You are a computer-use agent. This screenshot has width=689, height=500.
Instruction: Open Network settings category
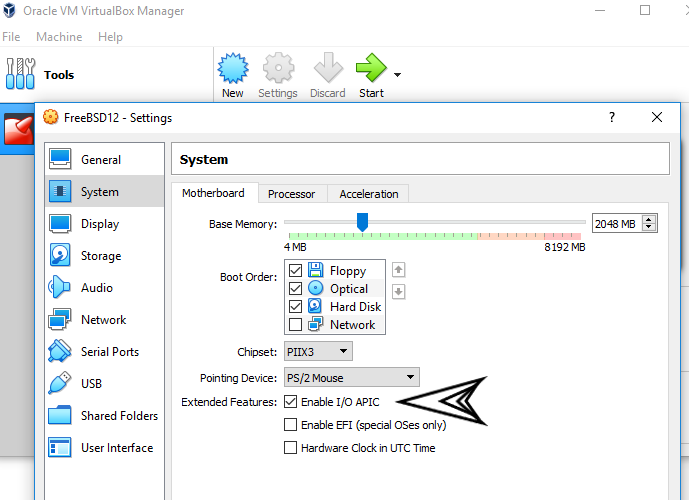105,319
